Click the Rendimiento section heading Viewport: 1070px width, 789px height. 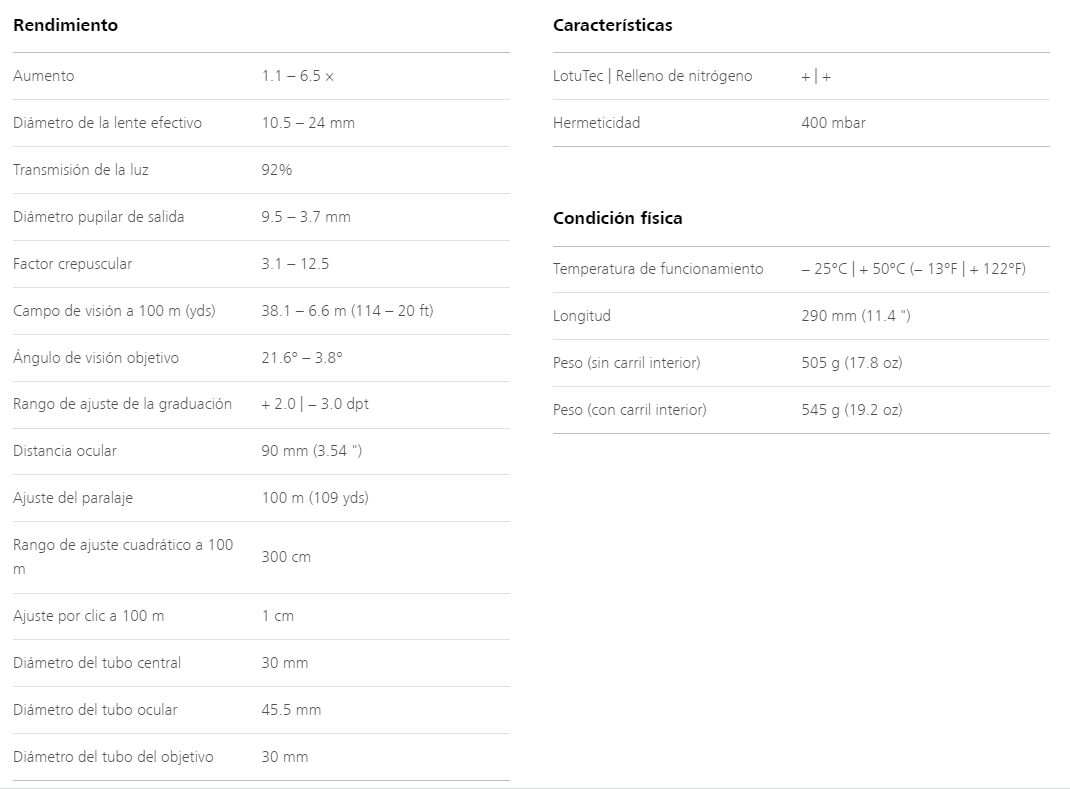point(66,25)
